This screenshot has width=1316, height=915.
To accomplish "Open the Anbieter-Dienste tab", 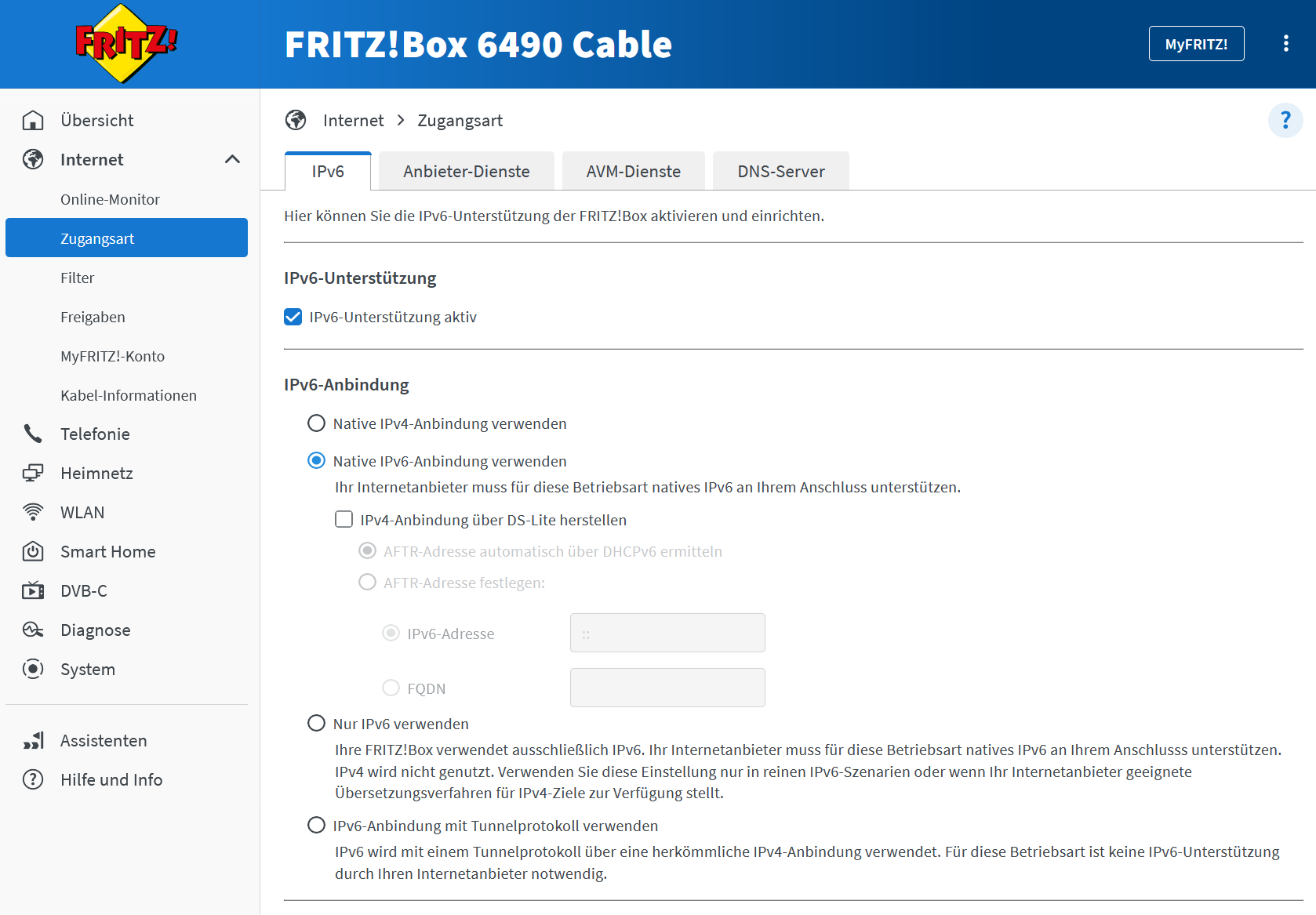I will [466, 171].
